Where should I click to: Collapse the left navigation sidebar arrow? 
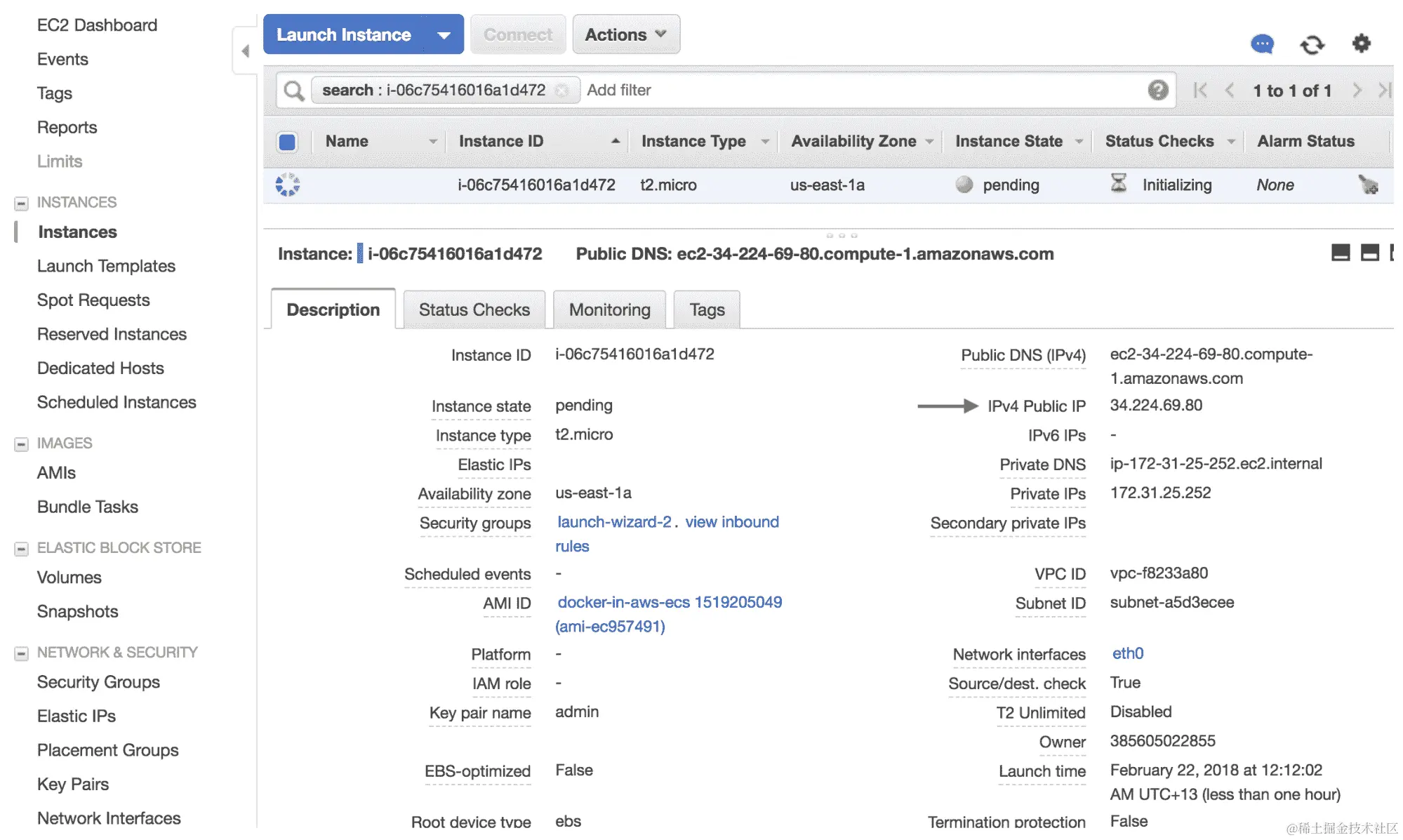[x=245, y=51]
